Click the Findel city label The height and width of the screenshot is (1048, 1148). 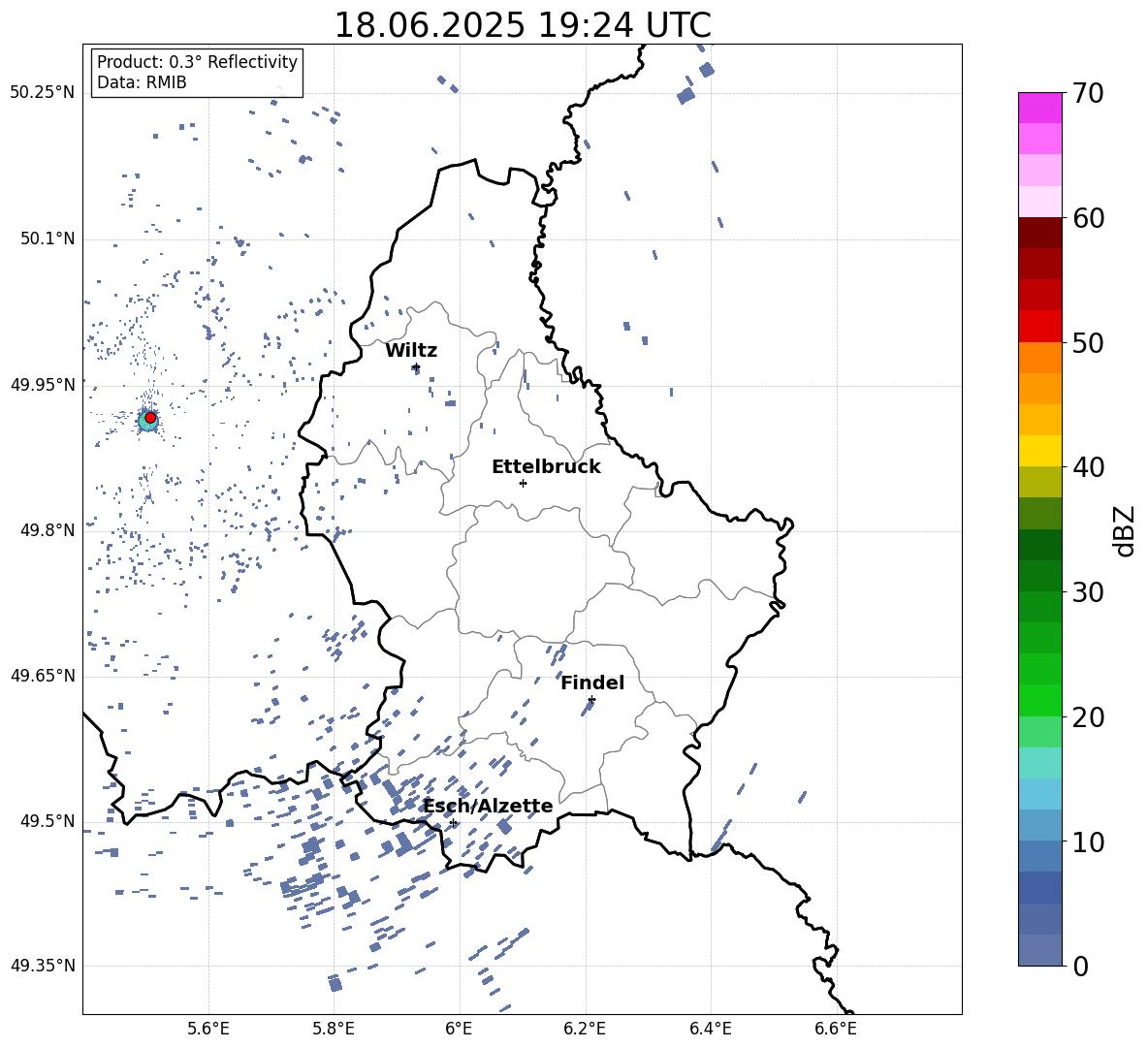click(x=592, y=683)
